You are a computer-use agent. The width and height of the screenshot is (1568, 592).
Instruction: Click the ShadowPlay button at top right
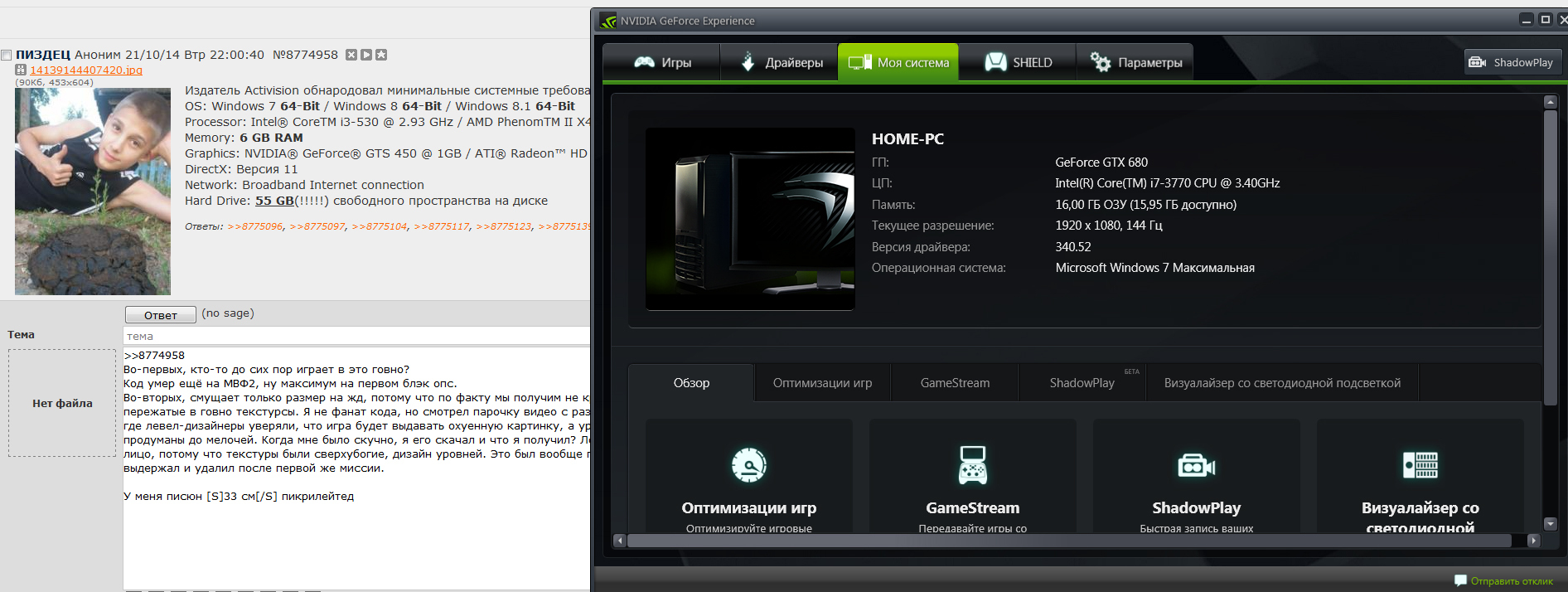point(1513,62)
